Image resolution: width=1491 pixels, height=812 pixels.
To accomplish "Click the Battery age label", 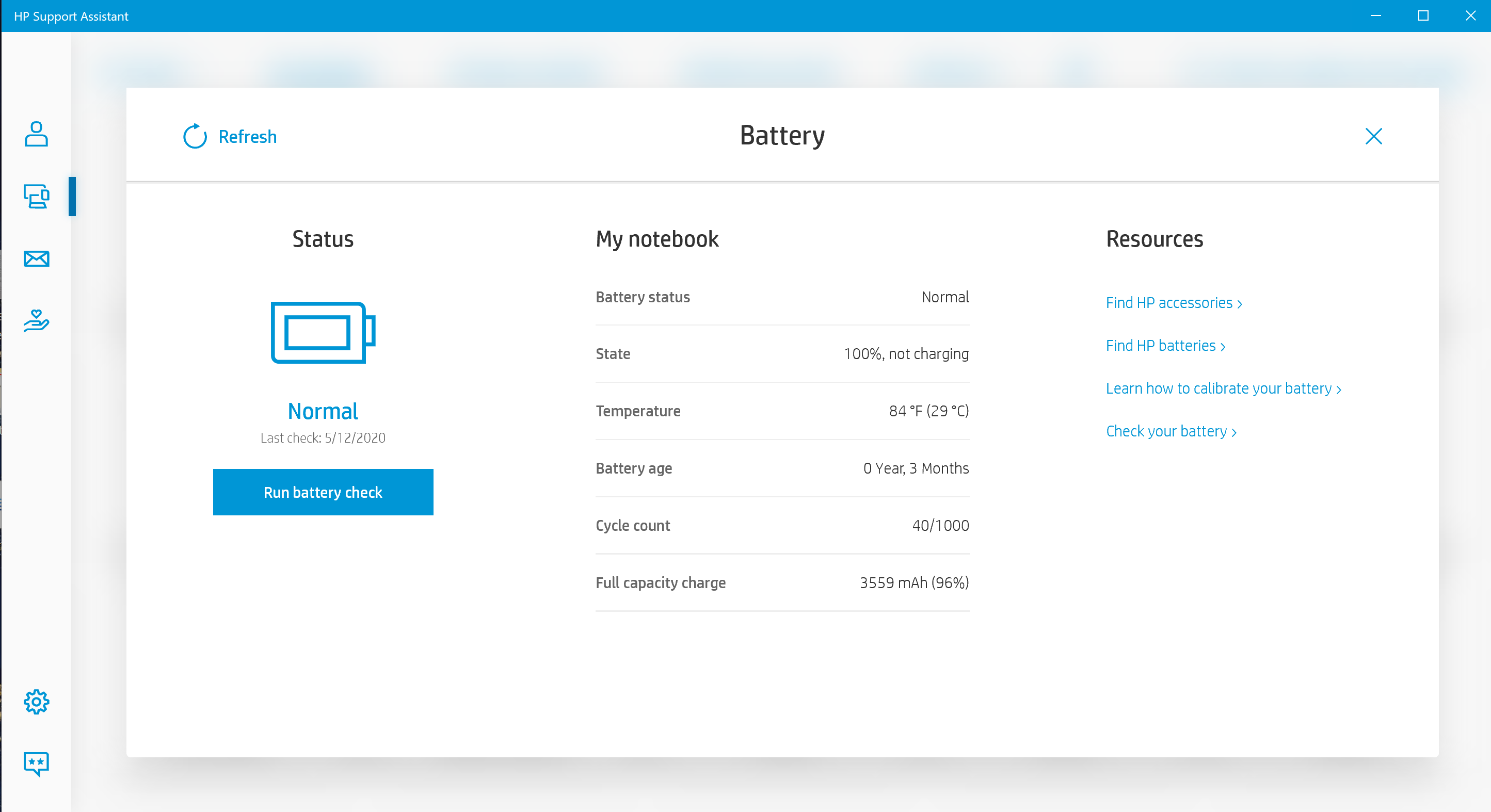I will [634, 468].
